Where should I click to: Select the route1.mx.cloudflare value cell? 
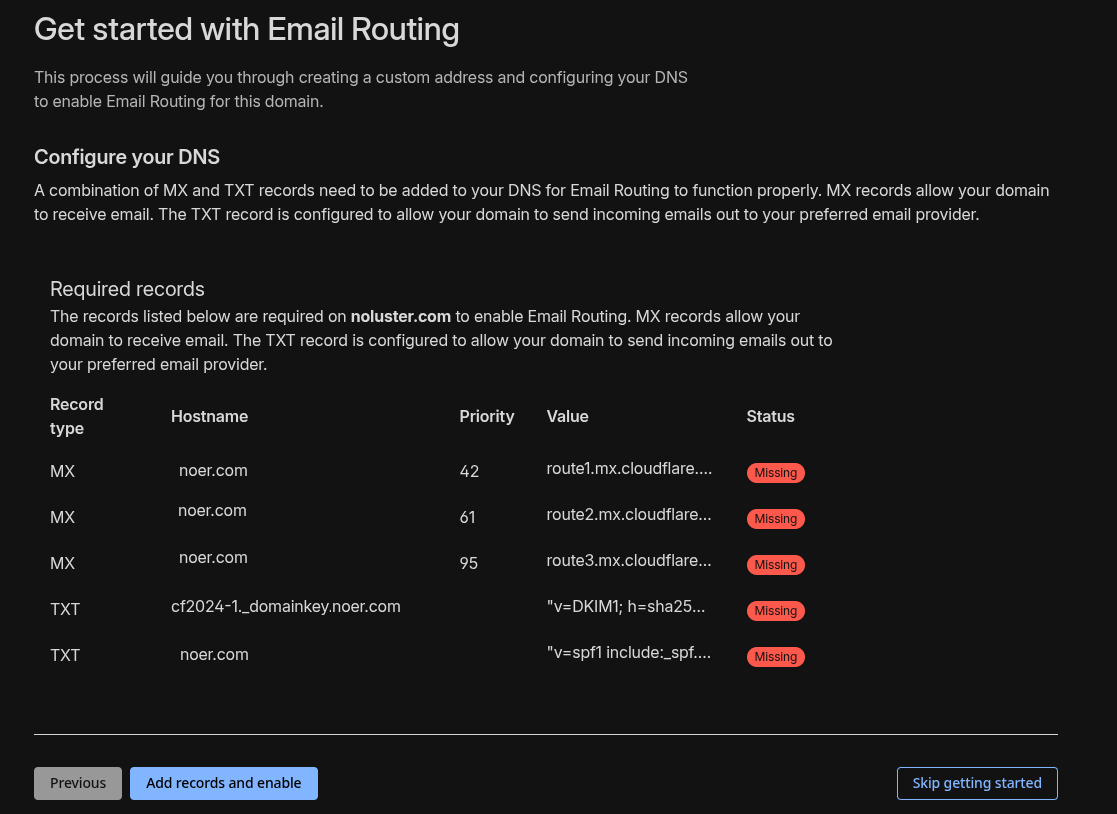pos(629,469)
